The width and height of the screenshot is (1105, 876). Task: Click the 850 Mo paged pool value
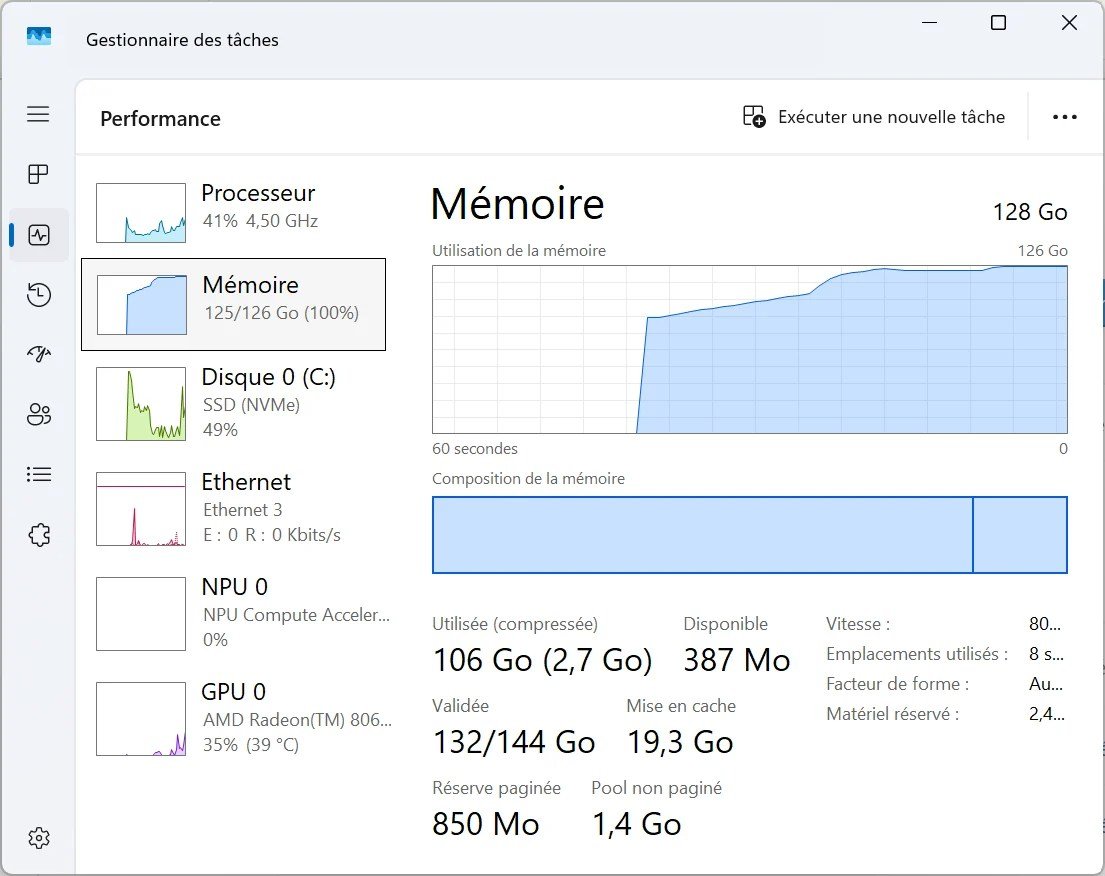click(x=486, y=824)
